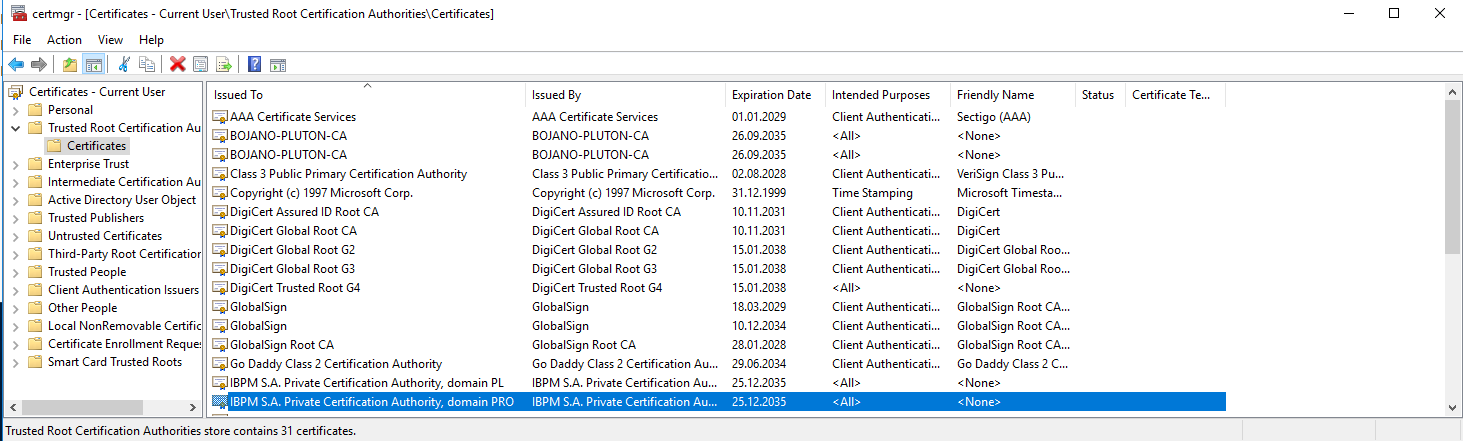1463x441 pixels.
Task: Sort by the Intended Purposes column header
Action: (x=887, y=95)
